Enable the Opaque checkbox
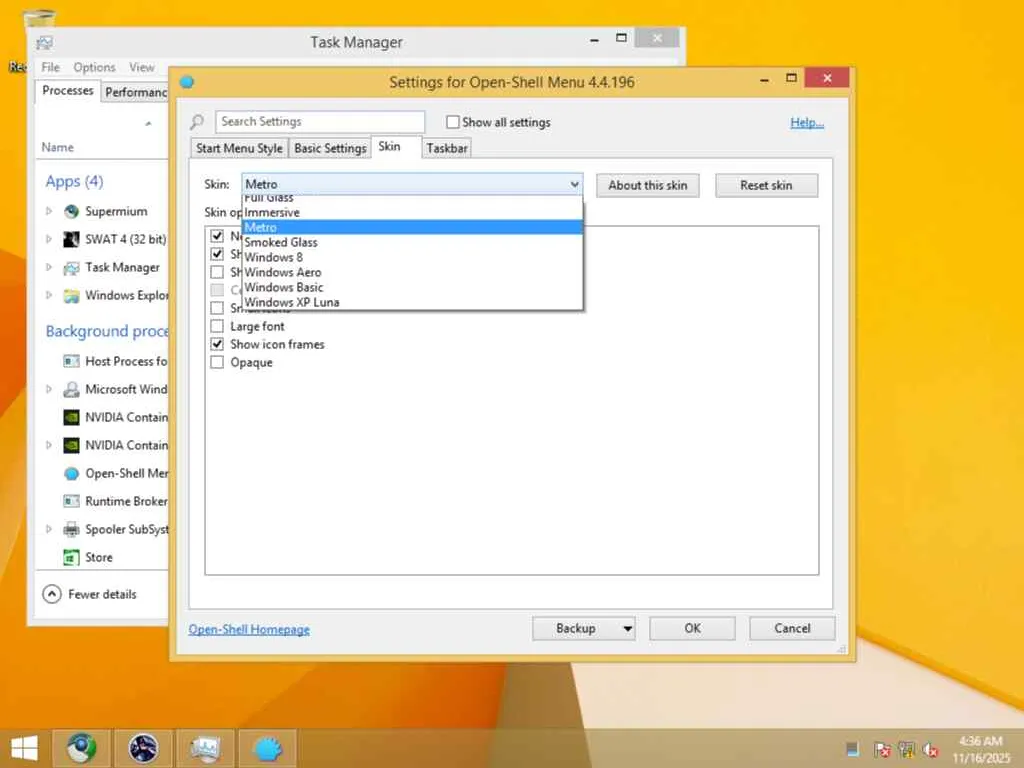Image resolution: width=1024 pixels, height=768 pixels. (x=217, y=362)
